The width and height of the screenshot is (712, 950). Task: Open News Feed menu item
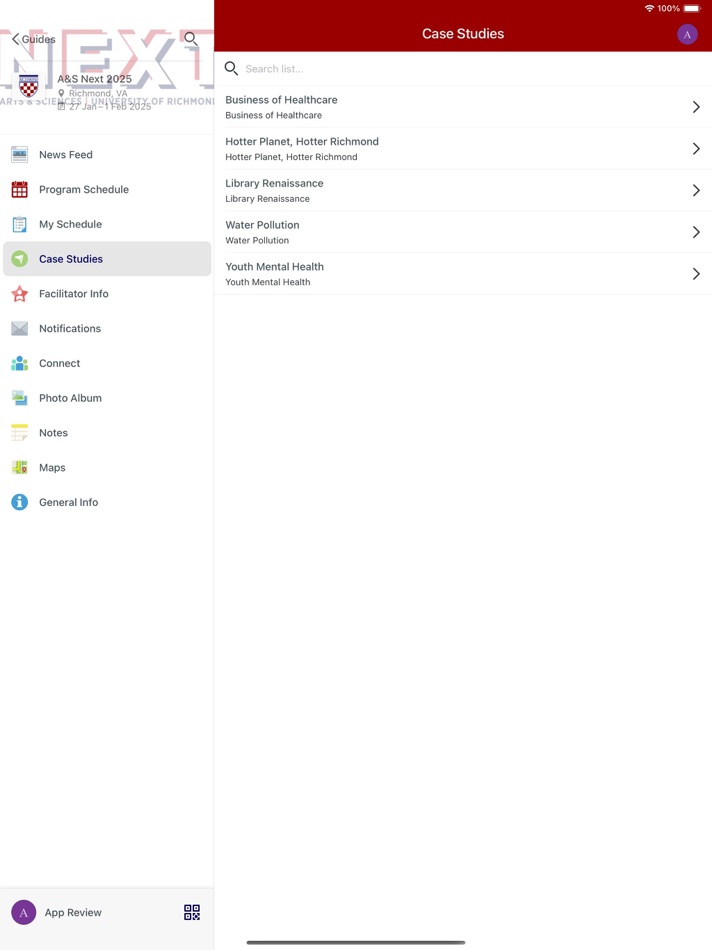pyautogui.click(x=107, y=154)
